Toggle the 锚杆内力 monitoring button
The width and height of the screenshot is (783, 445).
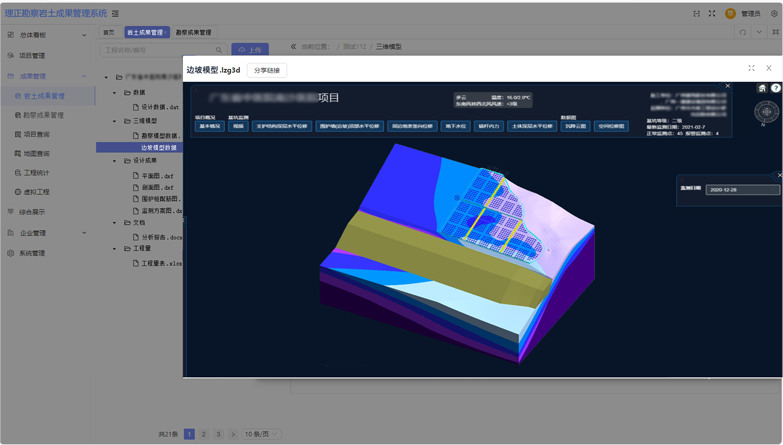point(489,127)
